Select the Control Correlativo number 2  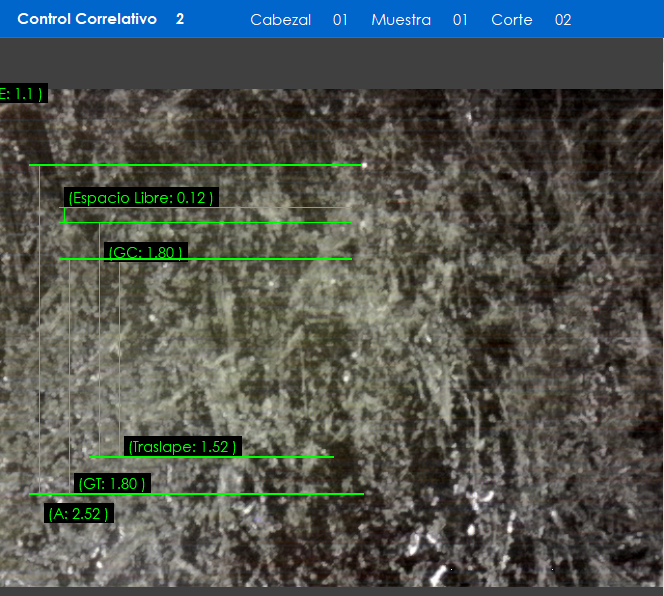pos(180,19)
